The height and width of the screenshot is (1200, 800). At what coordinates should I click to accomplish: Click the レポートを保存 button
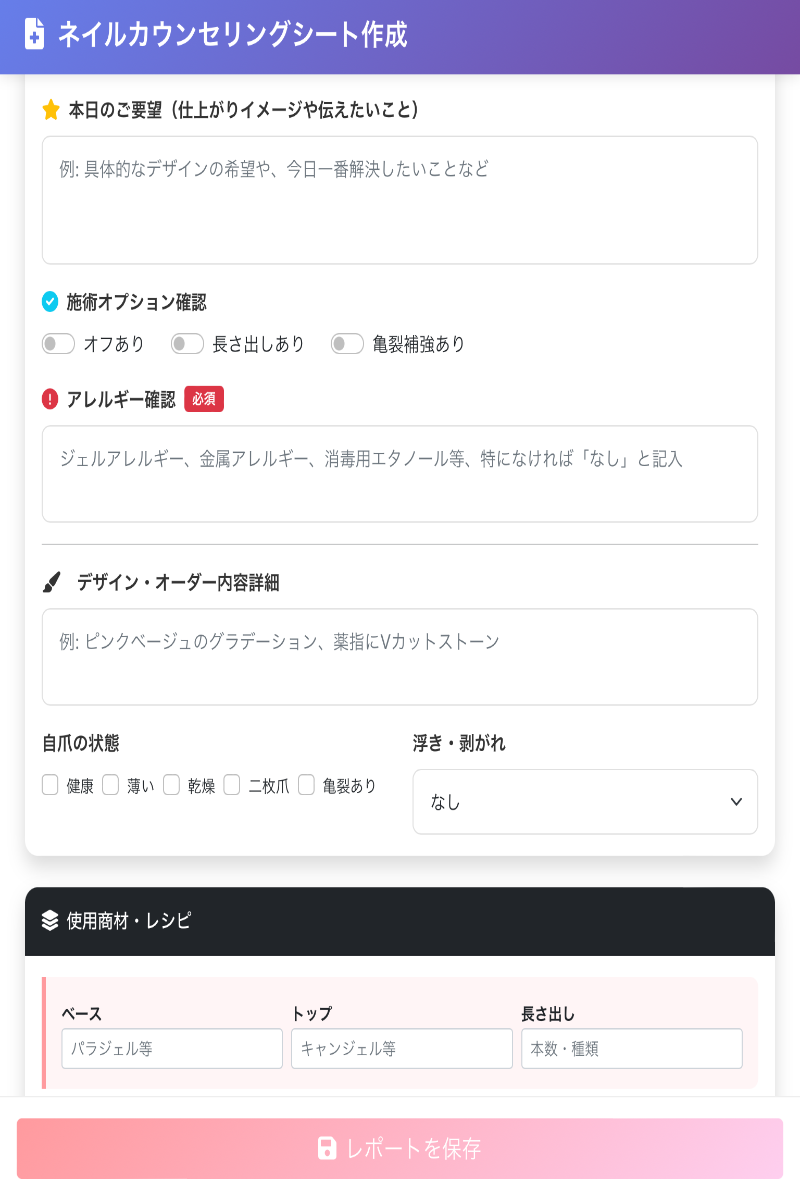click(400, 1149)
